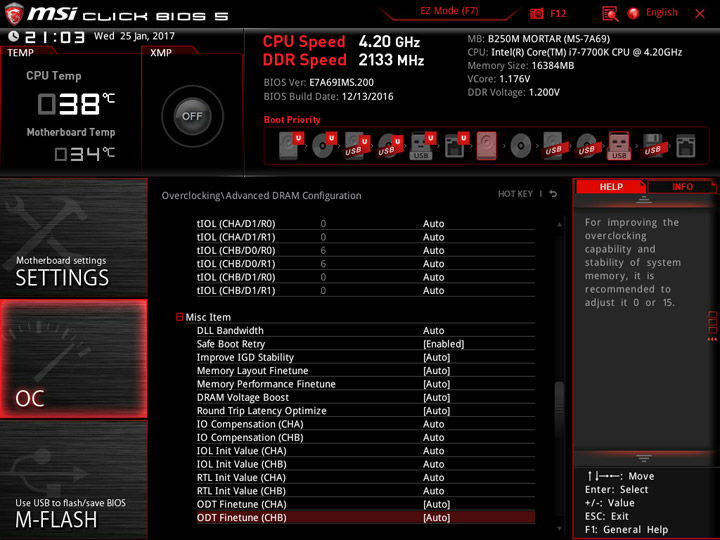The height and width of the screenshot is (540, 720).
Task: Edit the RTL Init Value (CHB) field
Action: pos(433,491)
